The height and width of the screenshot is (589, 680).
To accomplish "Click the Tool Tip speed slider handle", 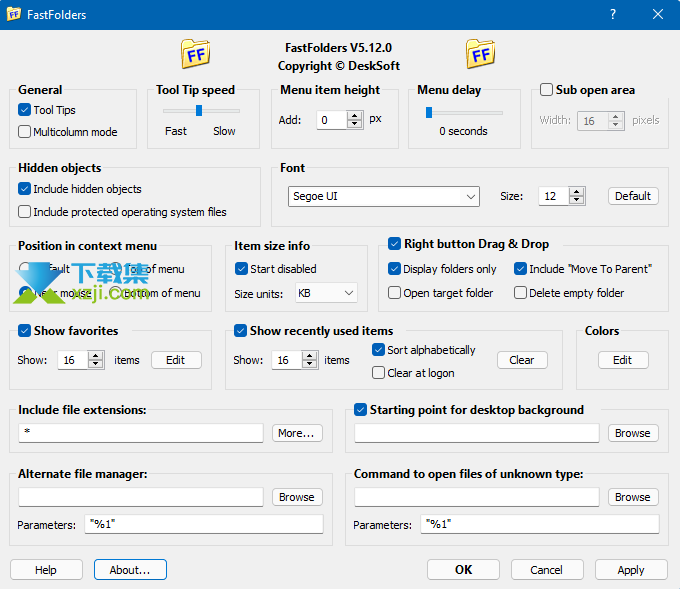I will pyautogui.click(x=199, y=111).
